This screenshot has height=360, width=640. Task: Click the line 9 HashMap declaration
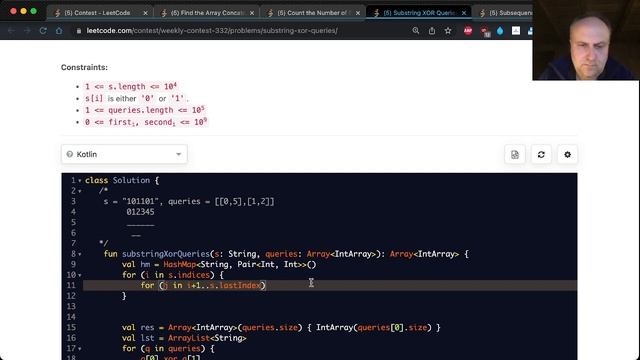[219, 264]
